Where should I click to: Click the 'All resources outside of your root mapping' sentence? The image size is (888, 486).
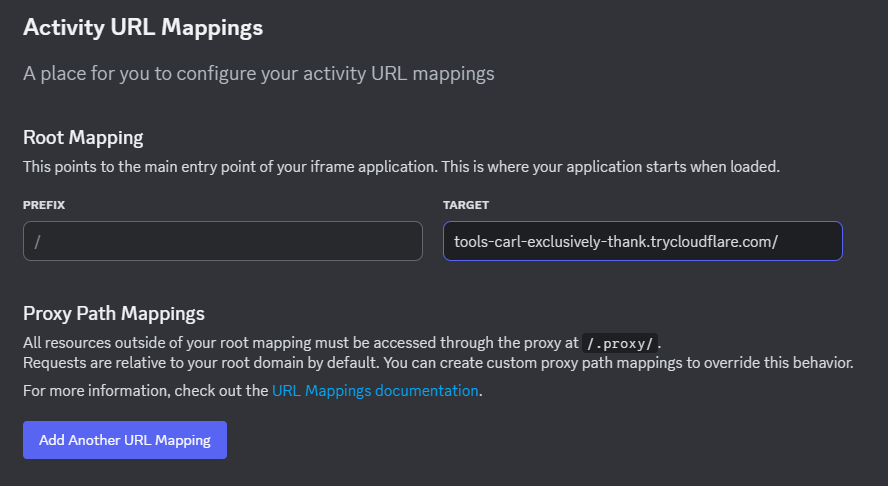[342, 343]
